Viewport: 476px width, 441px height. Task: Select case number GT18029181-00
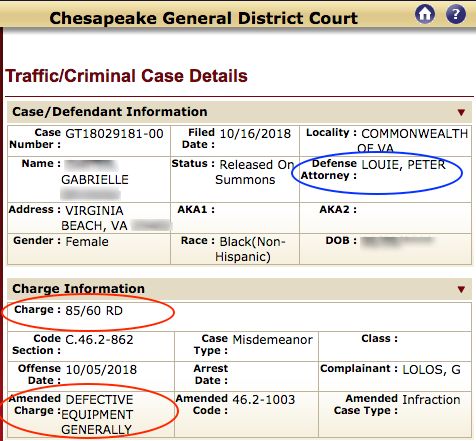114,134
